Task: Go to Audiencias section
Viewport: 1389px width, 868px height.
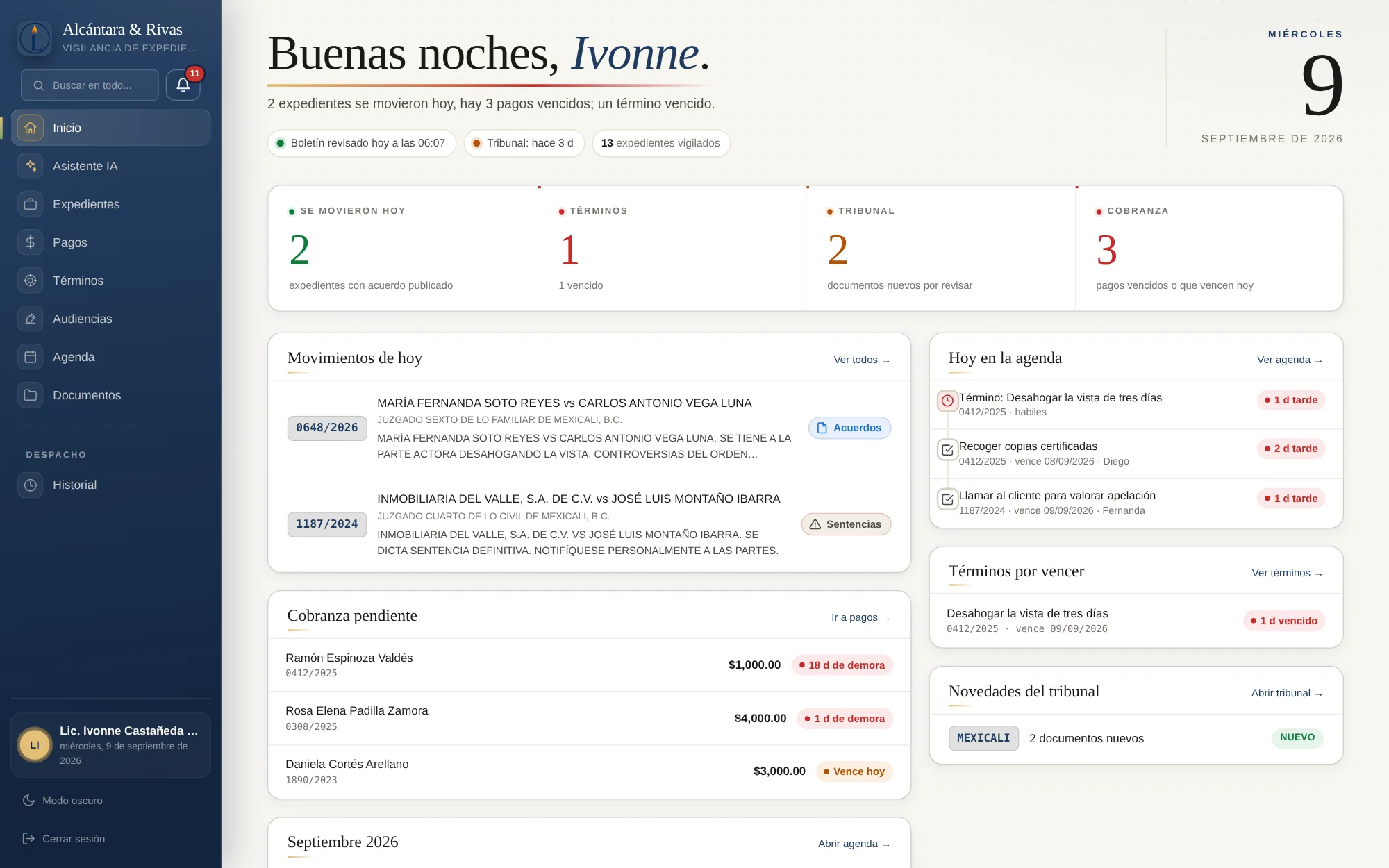Action: pos(111,319)
